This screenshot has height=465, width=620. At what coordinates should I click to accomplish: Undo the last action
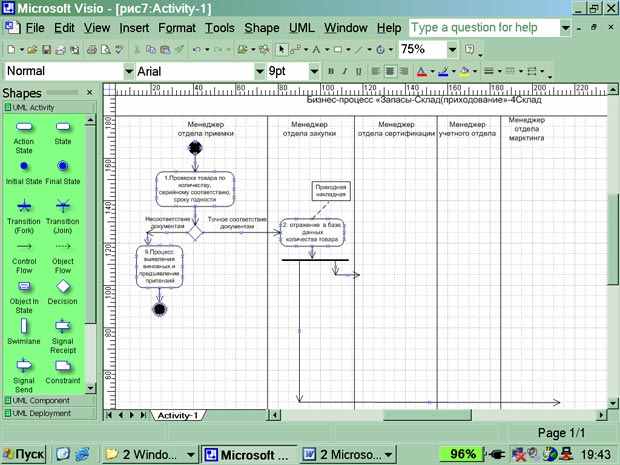coord(197,49)
